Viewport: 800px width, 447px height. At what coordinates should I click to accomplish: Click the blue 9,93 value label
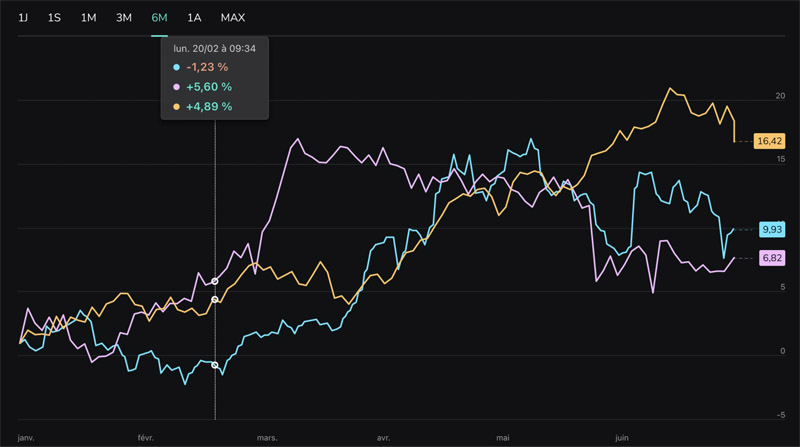[772, 230]
